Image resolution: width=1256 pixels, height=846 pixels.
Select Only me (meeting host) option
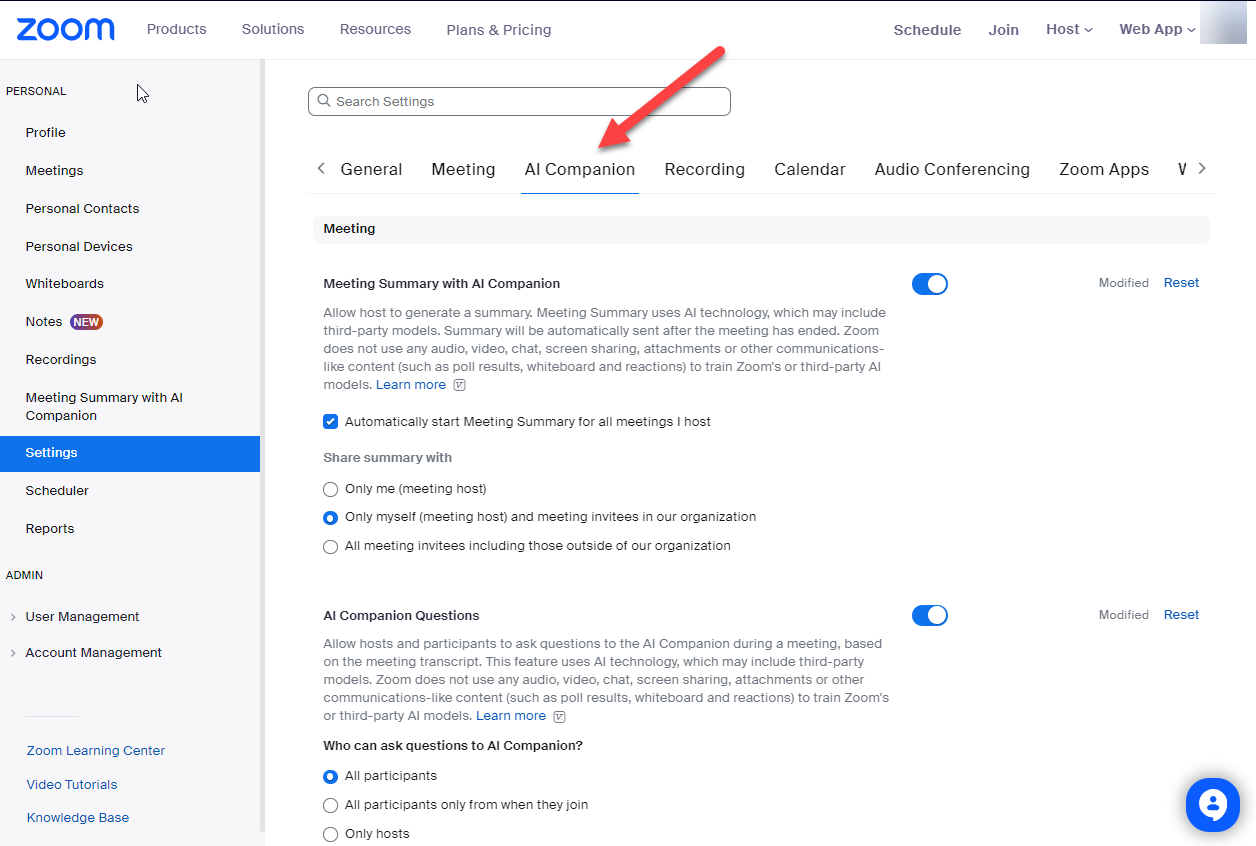tap(331, 489)
